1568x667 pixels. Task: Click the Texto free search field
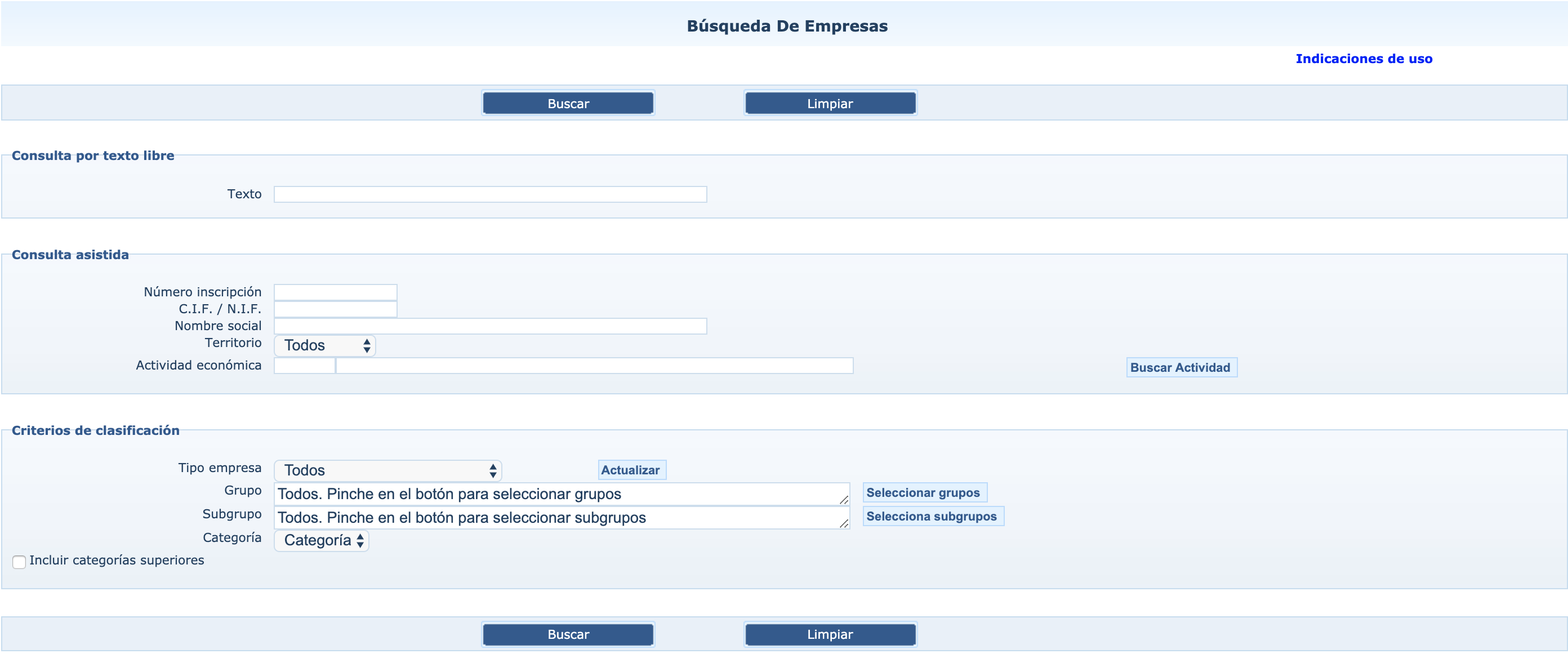[x=490, y=195]
